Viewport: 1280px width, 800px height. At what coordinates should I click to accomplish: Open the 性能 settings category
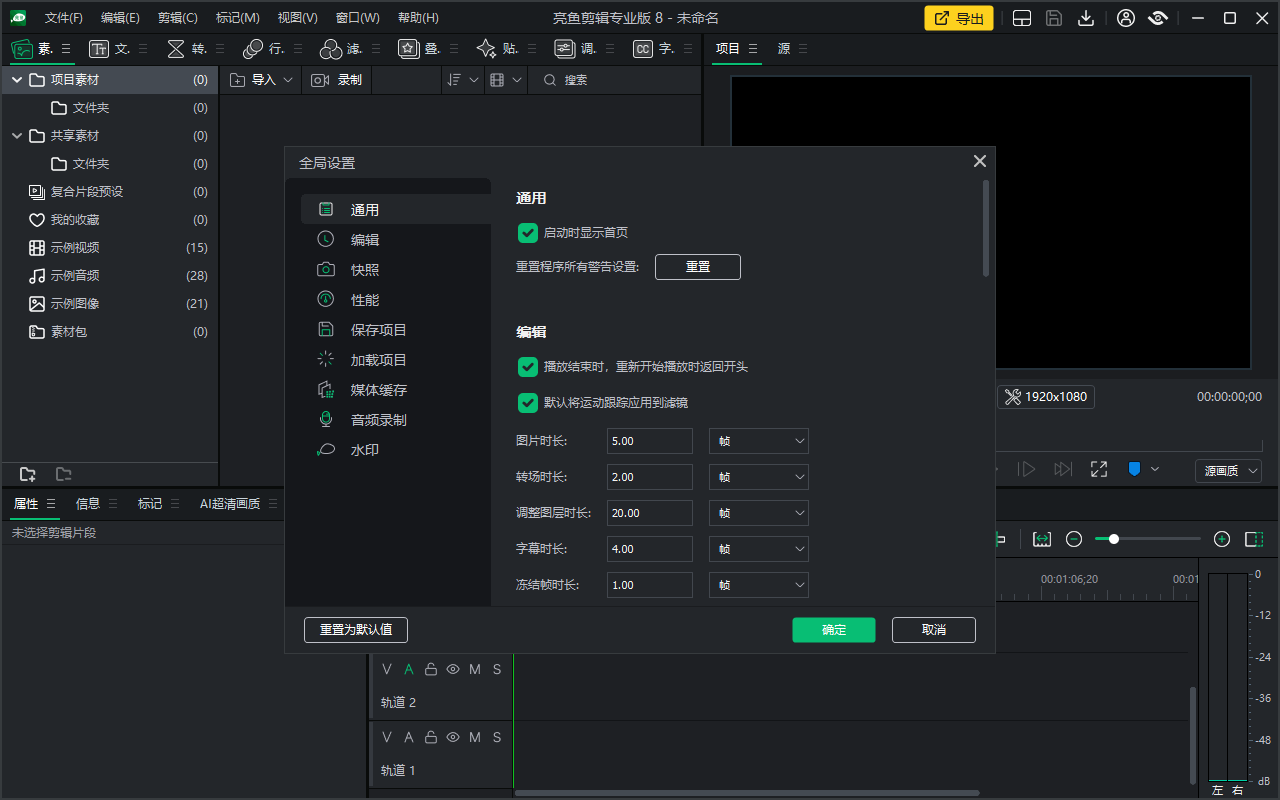395,300
